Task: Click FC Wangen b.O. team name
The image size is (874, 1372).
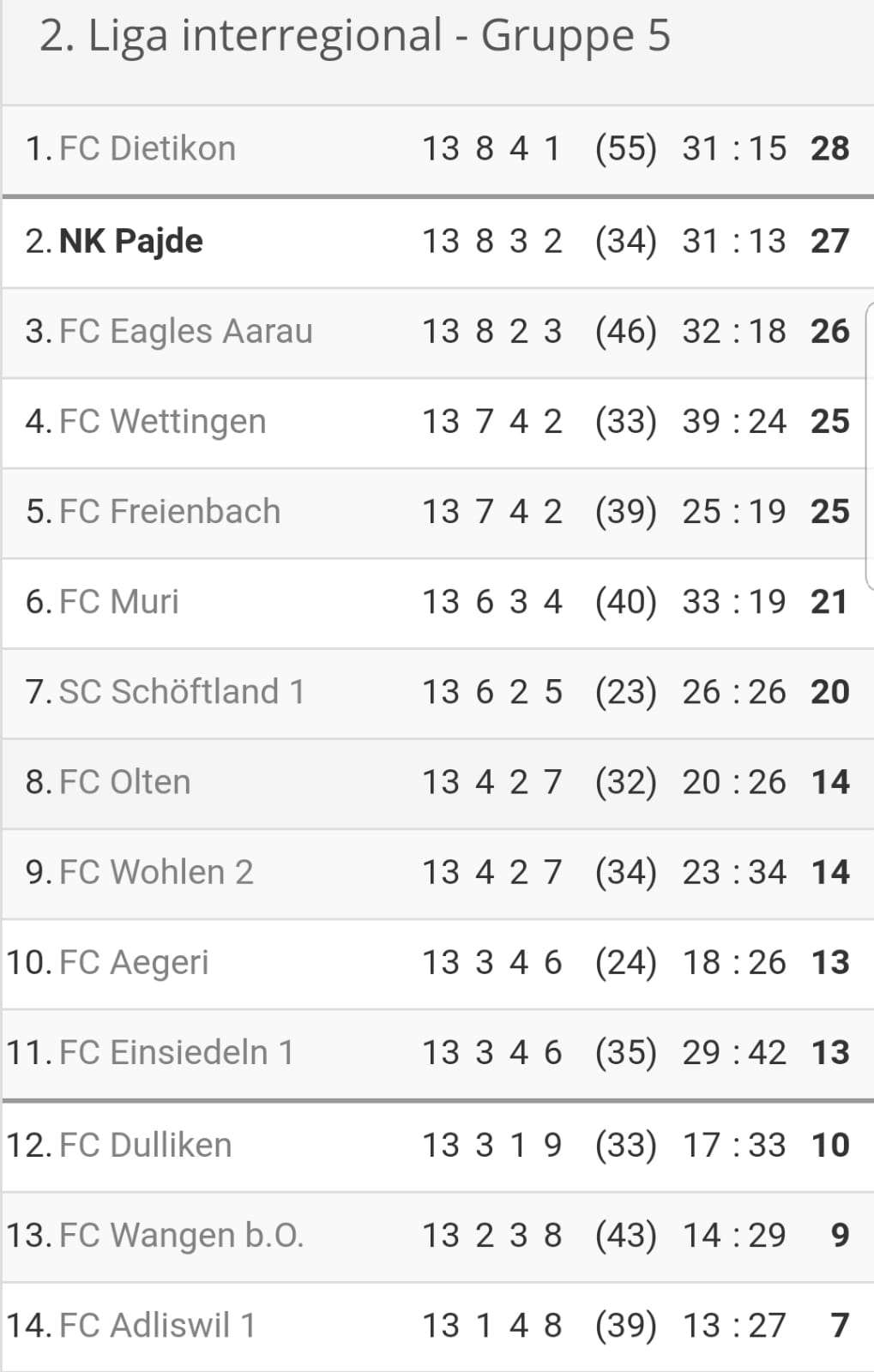Action: [x=182, y=1236]
